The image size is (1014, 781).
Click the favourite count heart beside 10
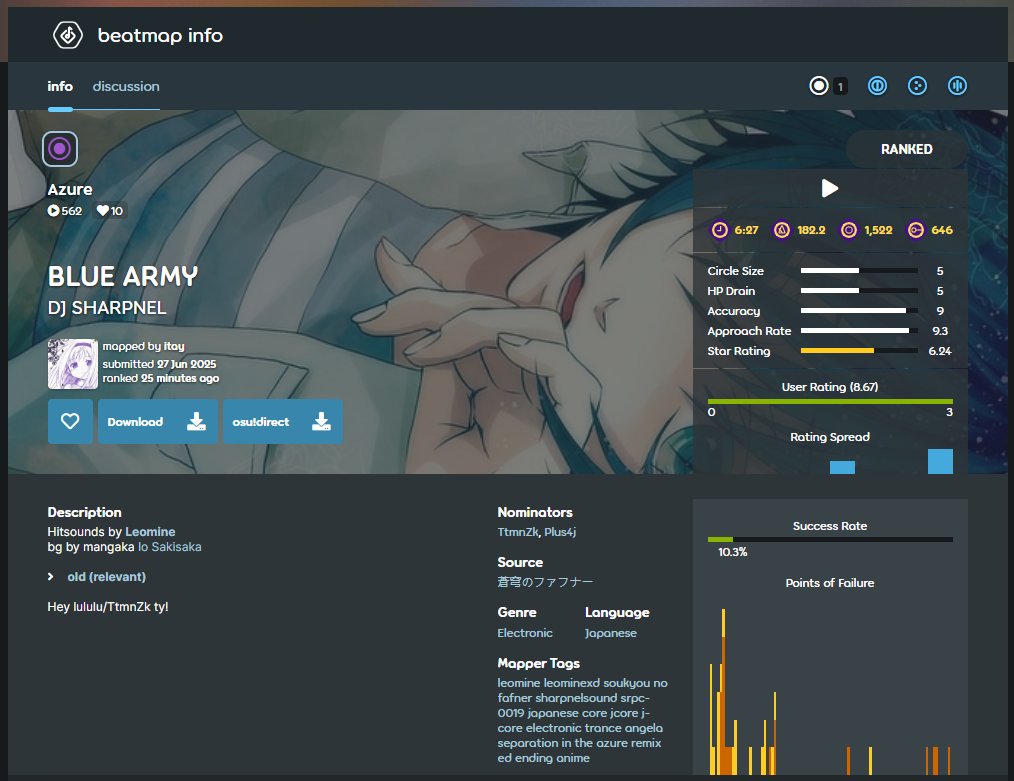(102, 210)
